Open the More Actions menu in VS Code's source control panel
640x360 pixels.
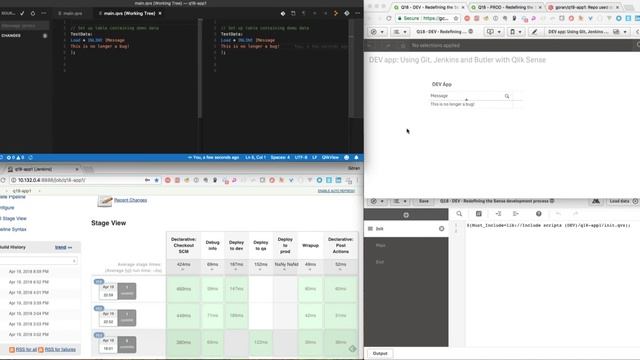pyautogui.click(x=44, y=13)
